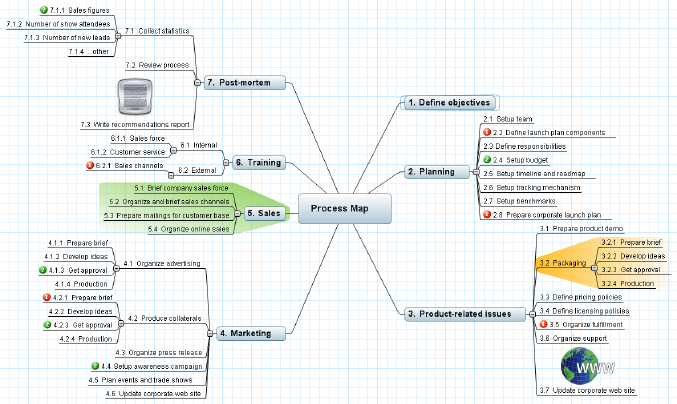Select 2.3 Define responsibilities subtopic
The width and height of the screenshot is (677, 404).
coord(525,146)
